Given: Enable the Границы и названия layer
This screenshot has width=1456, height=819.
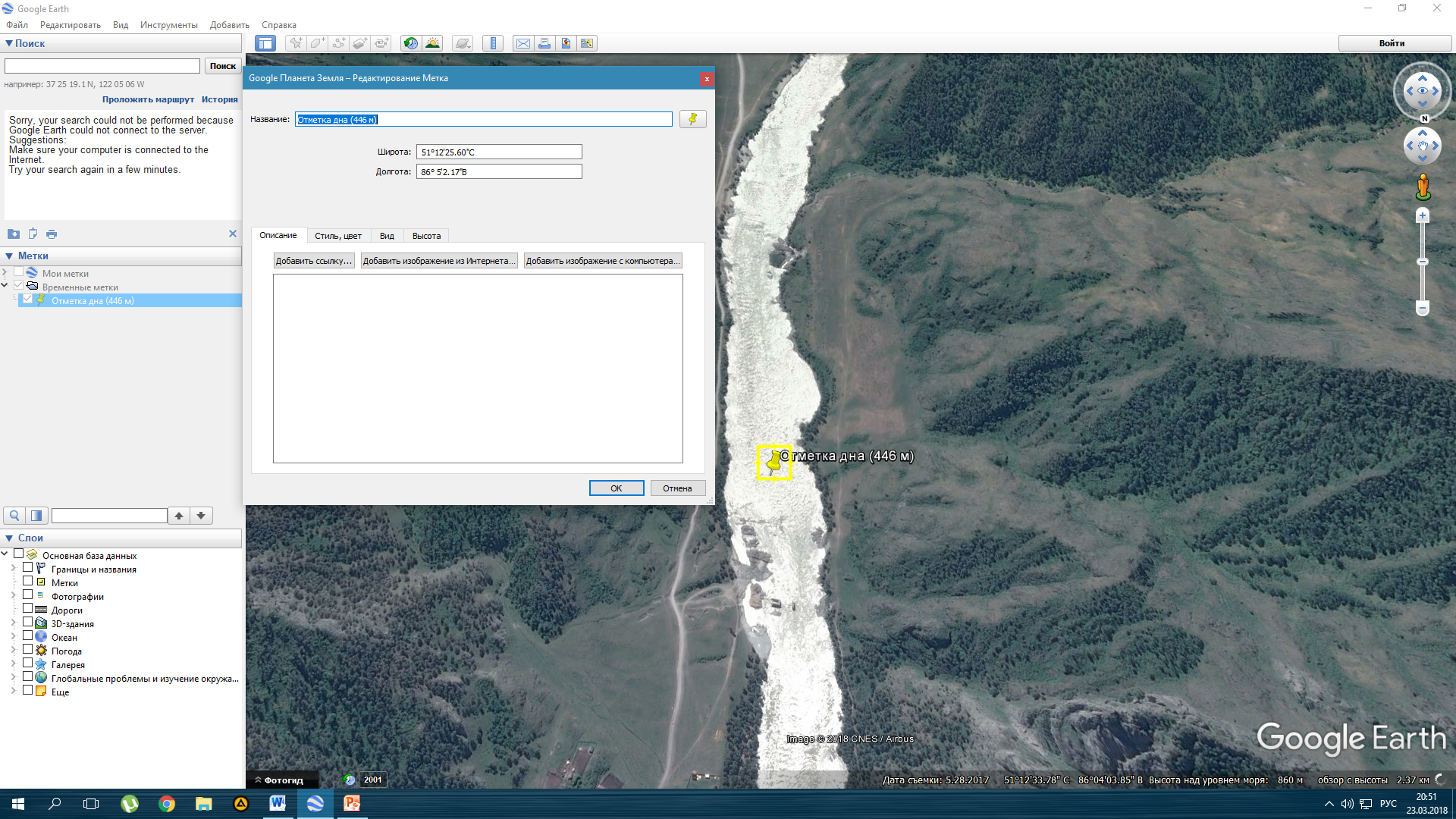Looking at the screenshot, I should (27, 567).
